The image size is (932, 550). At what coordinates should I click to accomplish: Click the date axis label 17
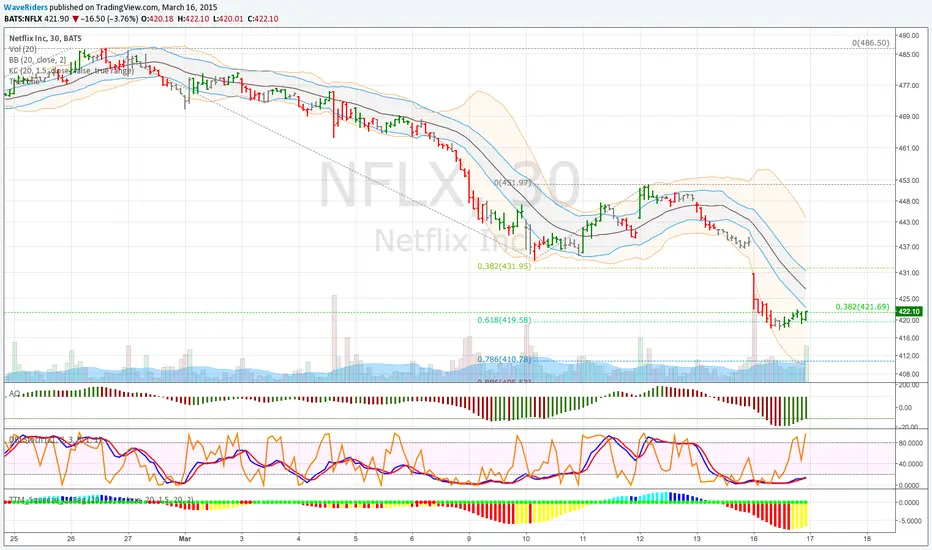click(x=810, y=539)
